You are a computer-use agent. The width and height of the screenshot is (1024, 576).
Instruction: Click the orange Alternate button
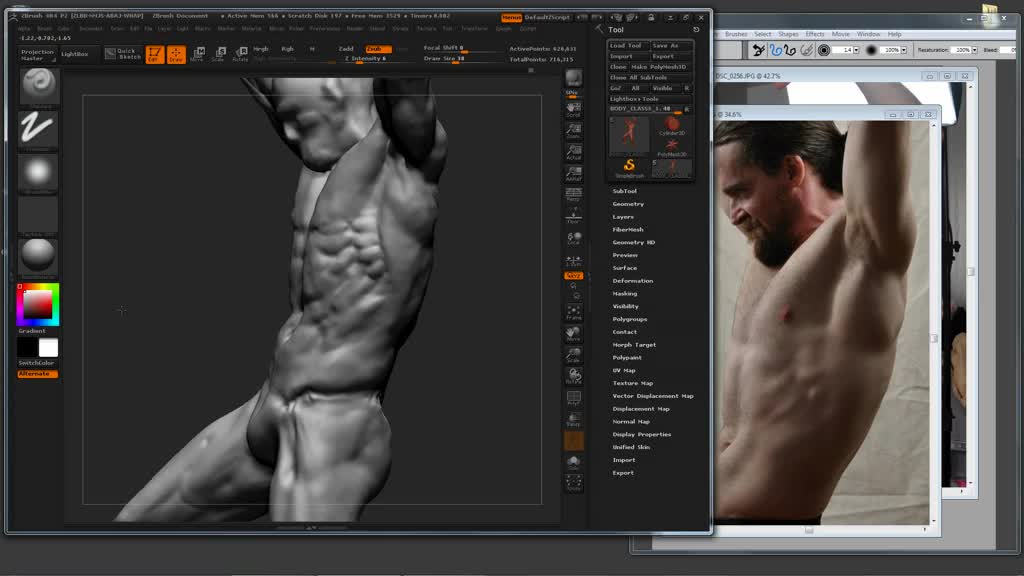tap(38, 374)
